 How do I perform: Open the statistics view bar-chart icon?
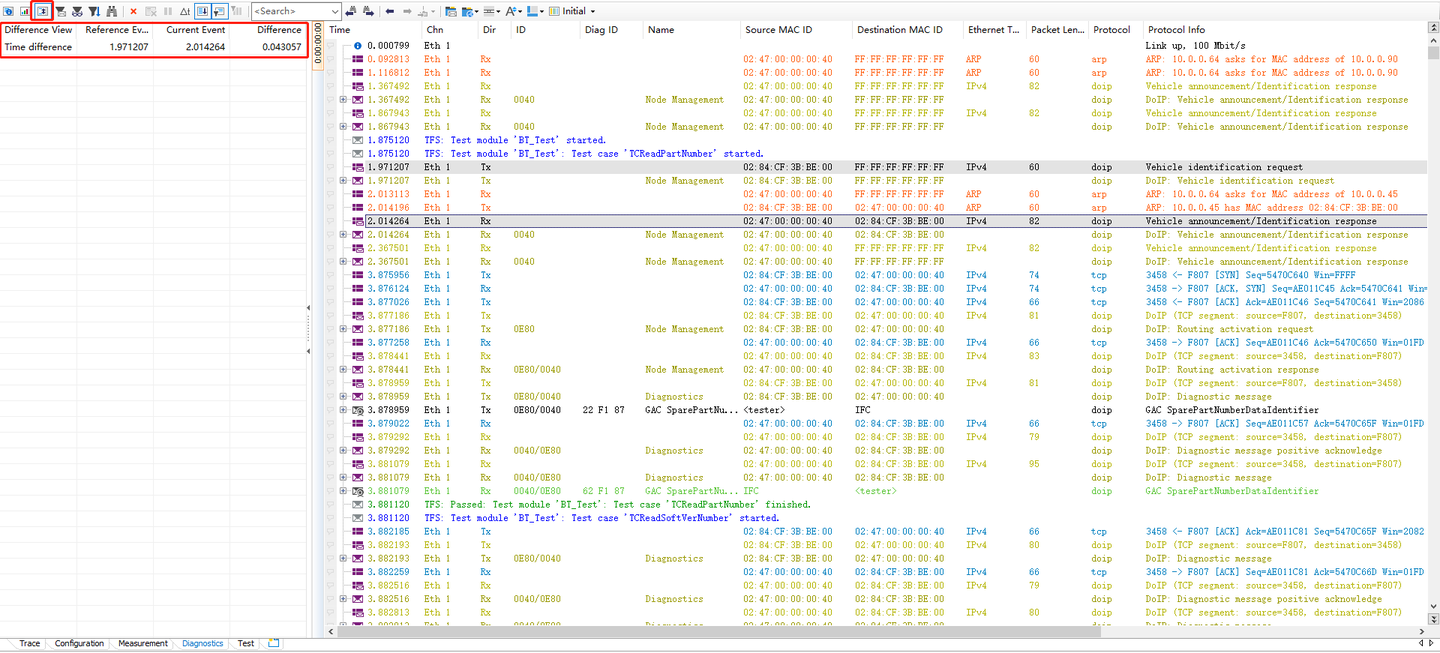click(x=24, y=11)
